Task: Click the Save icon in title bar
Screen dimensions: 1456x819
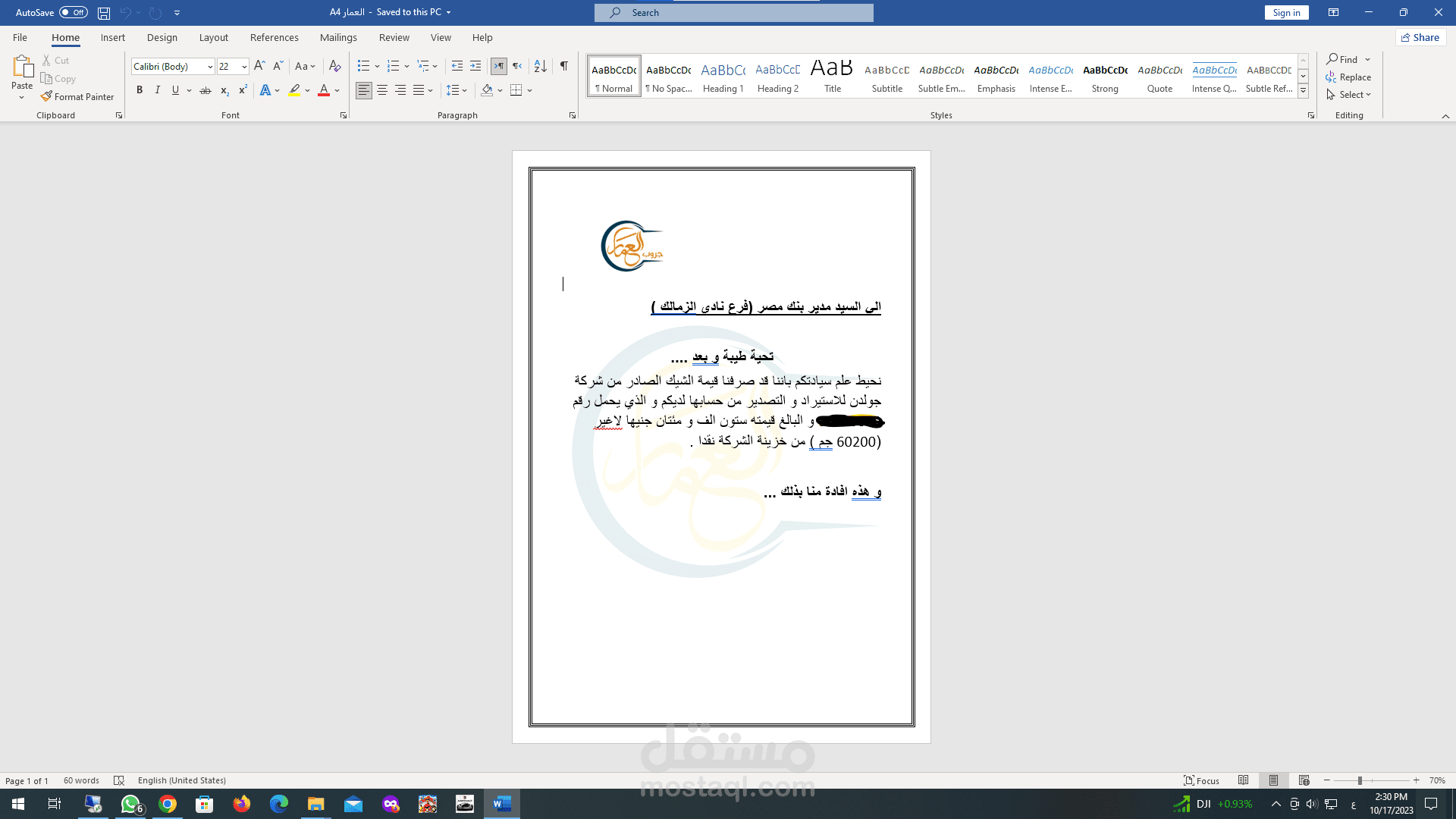Action: click(x=104, y=13)
